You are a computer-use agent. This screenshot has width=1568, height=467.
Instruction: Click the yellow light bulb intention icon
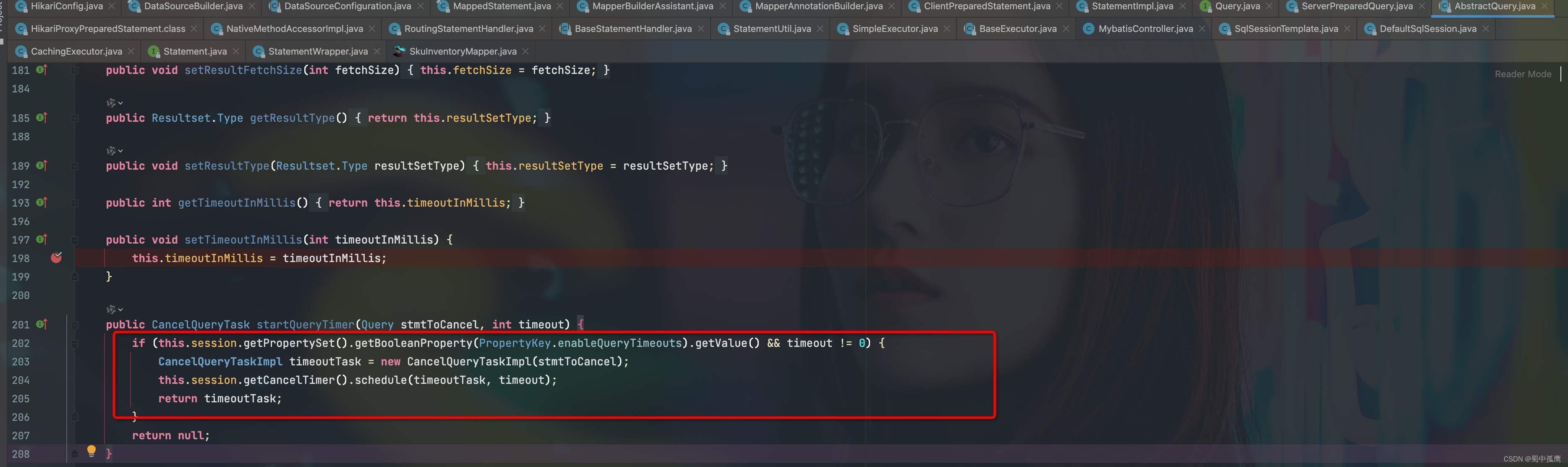91,451
